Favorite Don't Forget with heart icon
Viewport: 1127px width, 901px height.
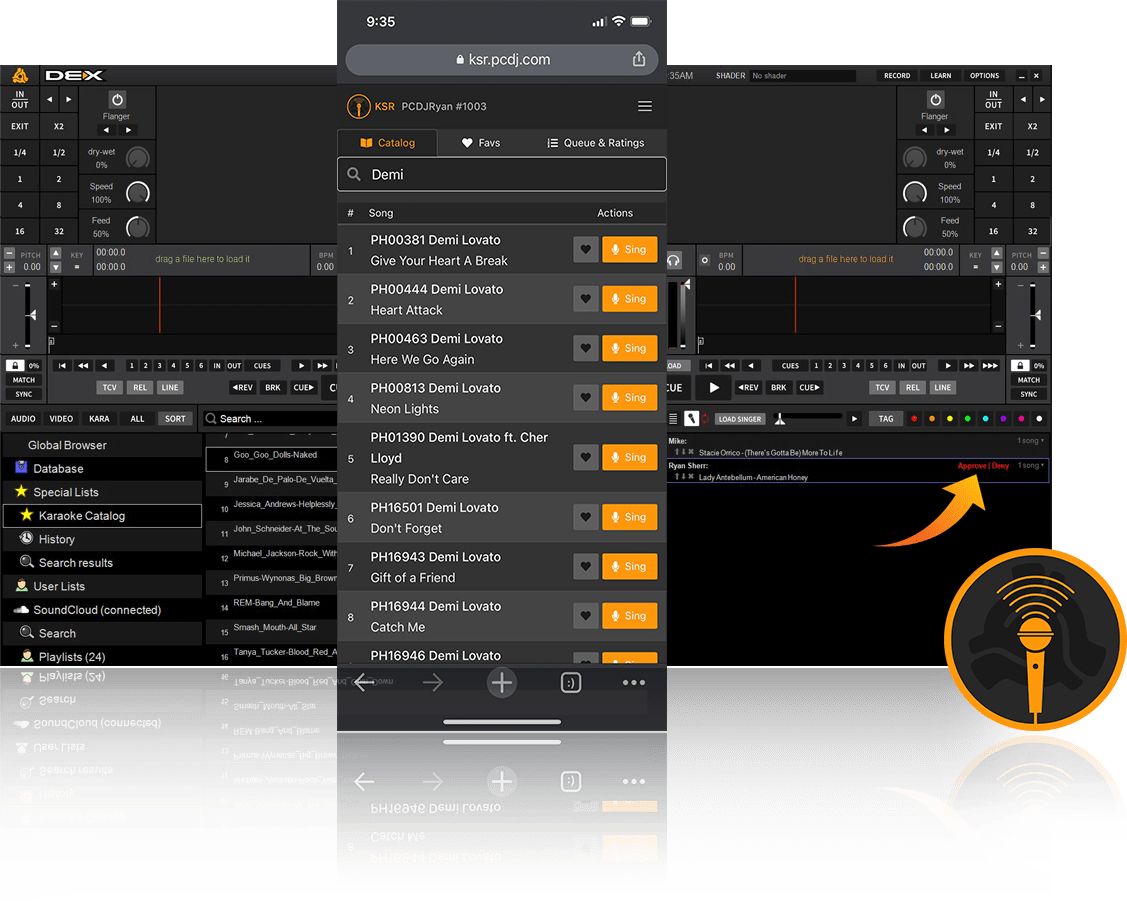point(586,517)
